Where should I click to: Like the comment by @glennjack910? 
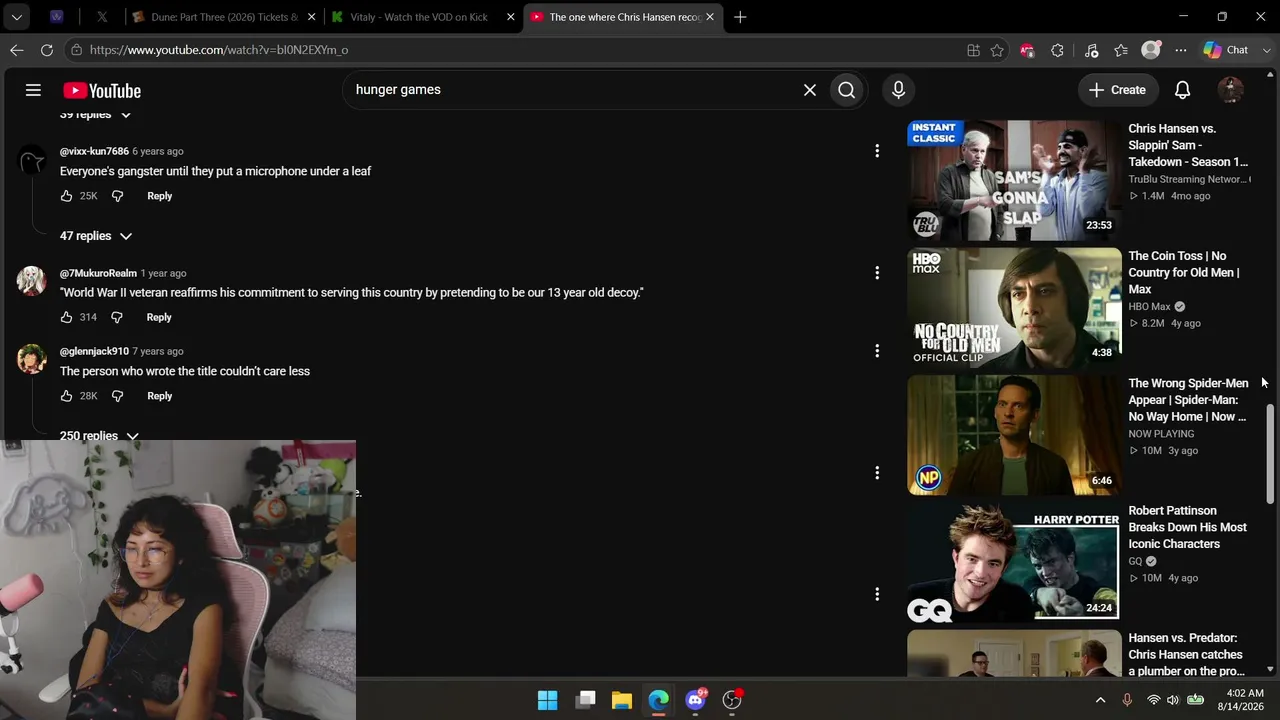(66, 396)
